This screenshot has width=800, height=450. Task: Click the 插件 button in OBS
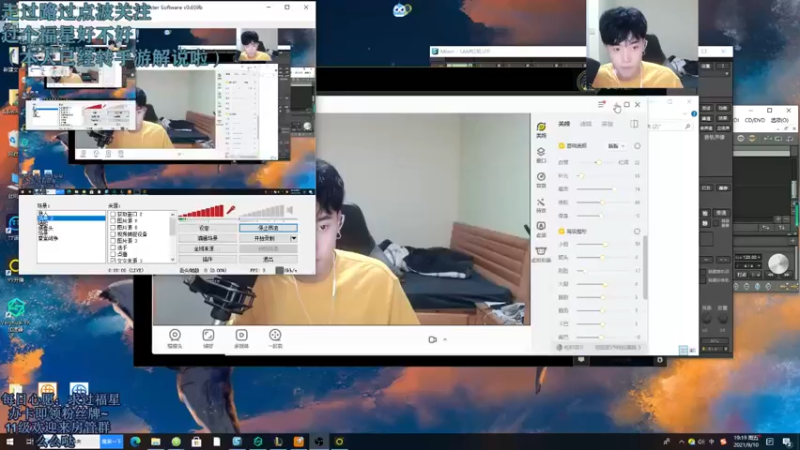[207, 259]
